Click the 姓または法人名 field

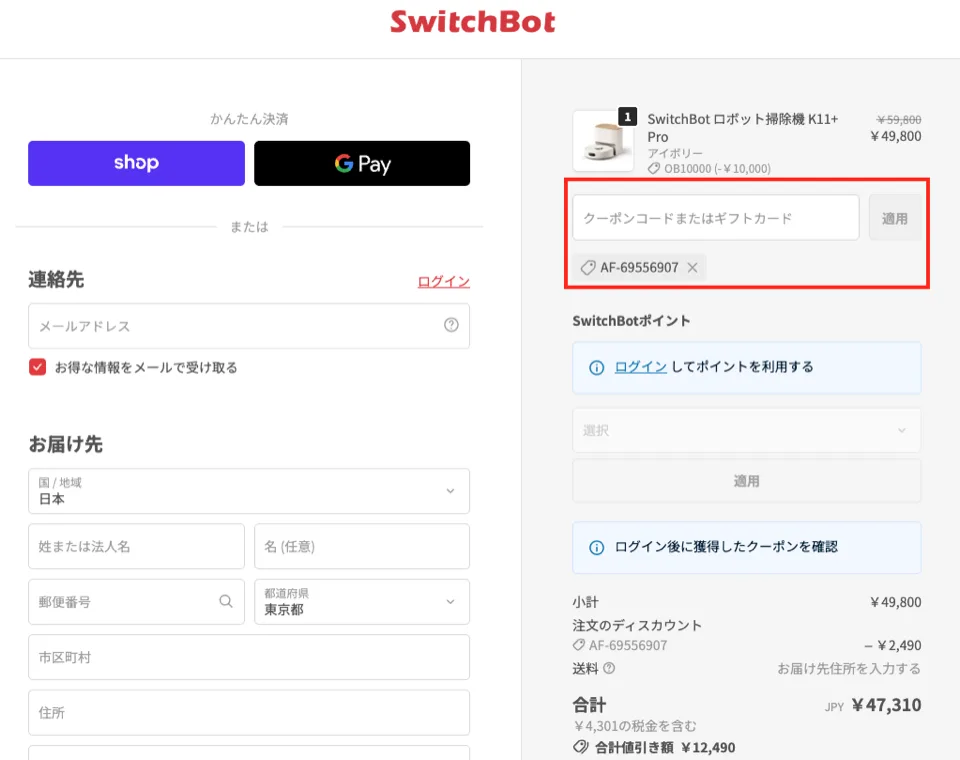(136, 546)
